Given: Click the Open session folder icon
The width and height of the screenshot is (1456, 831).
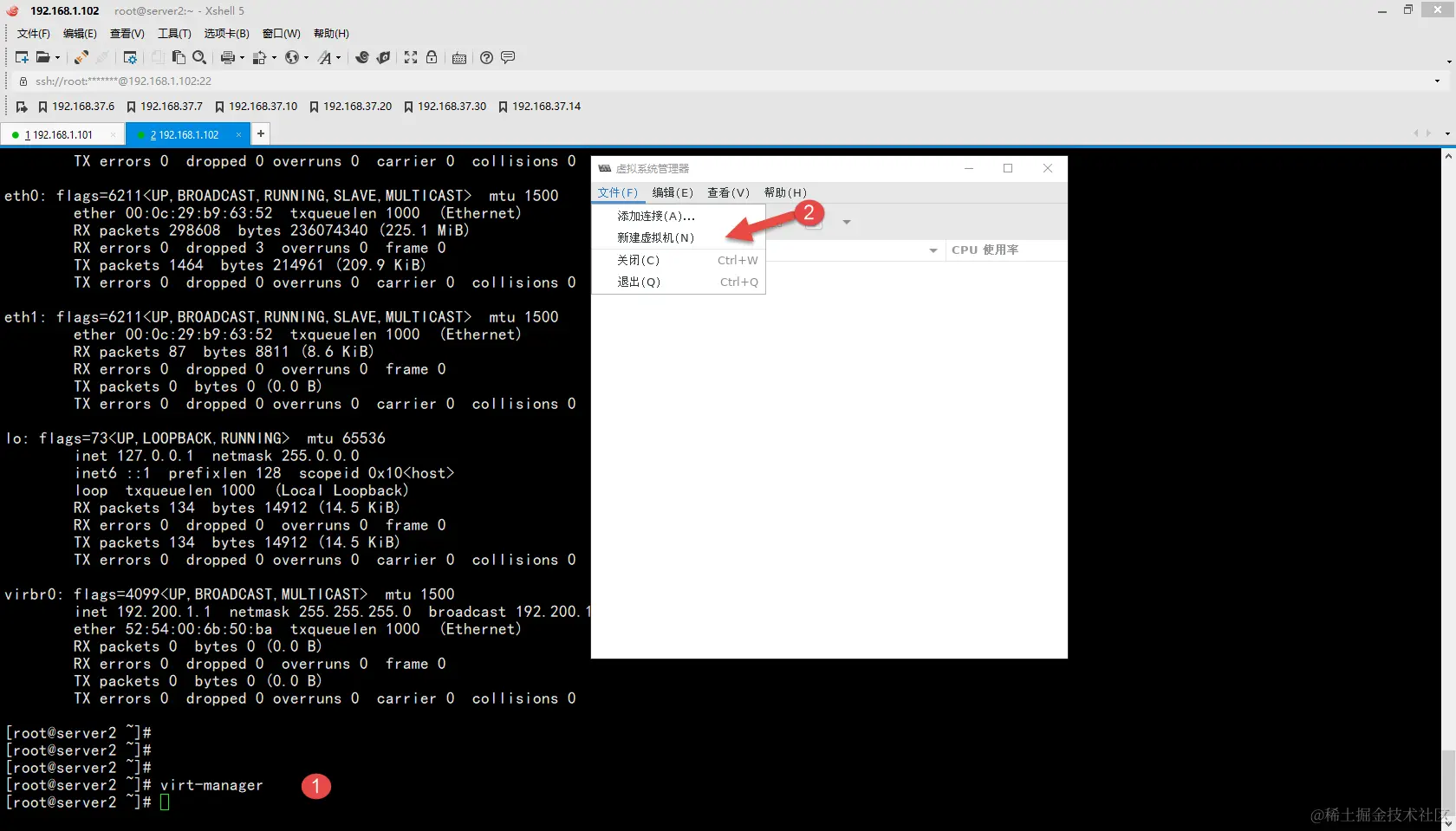Looking at the screenshot, I should point(42,57).
